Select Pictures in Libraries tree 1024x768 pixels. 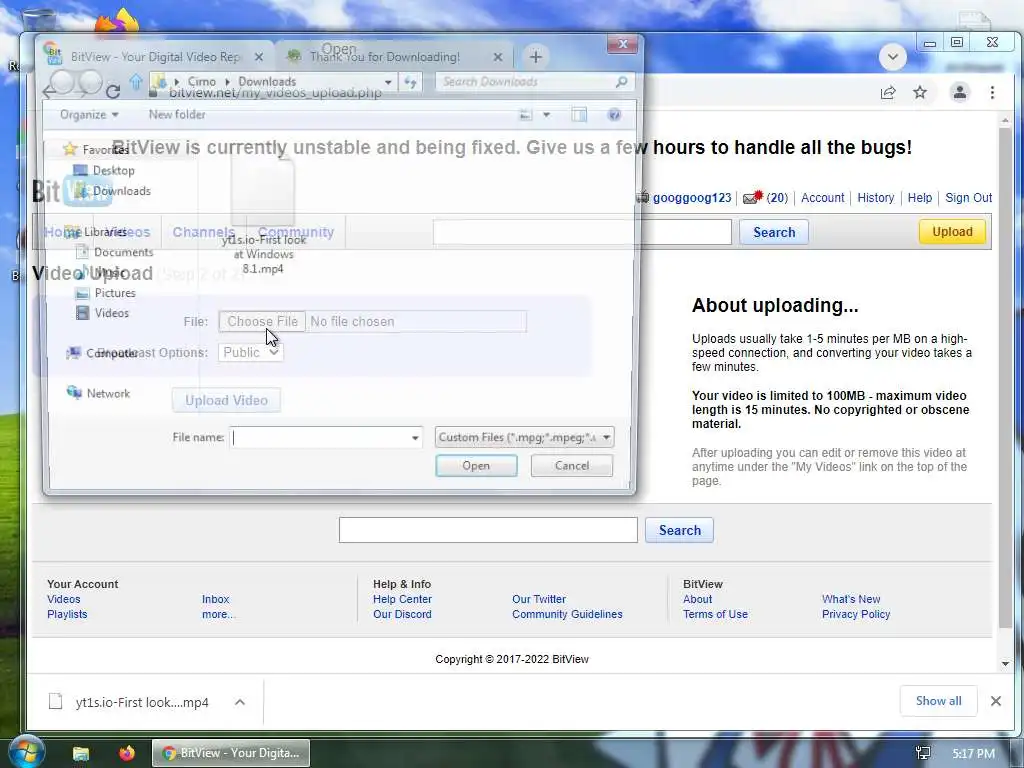[114, 293]
